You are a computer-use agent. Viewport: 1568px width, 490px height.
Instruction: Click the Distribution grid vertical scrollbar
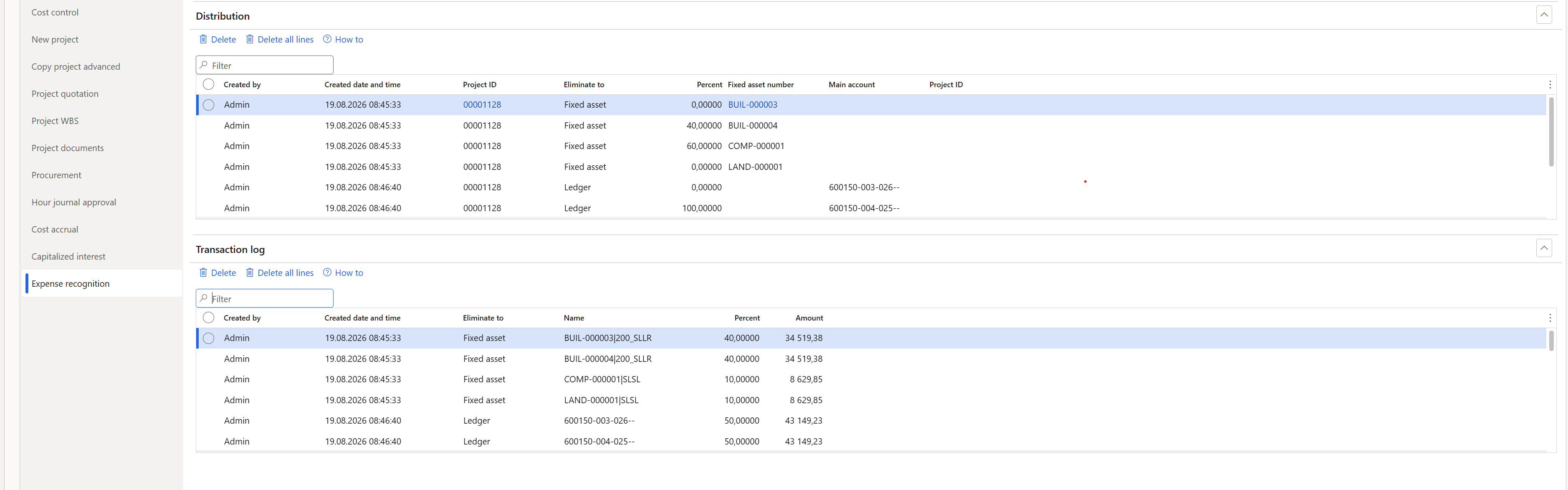(x=1551, y=131)
